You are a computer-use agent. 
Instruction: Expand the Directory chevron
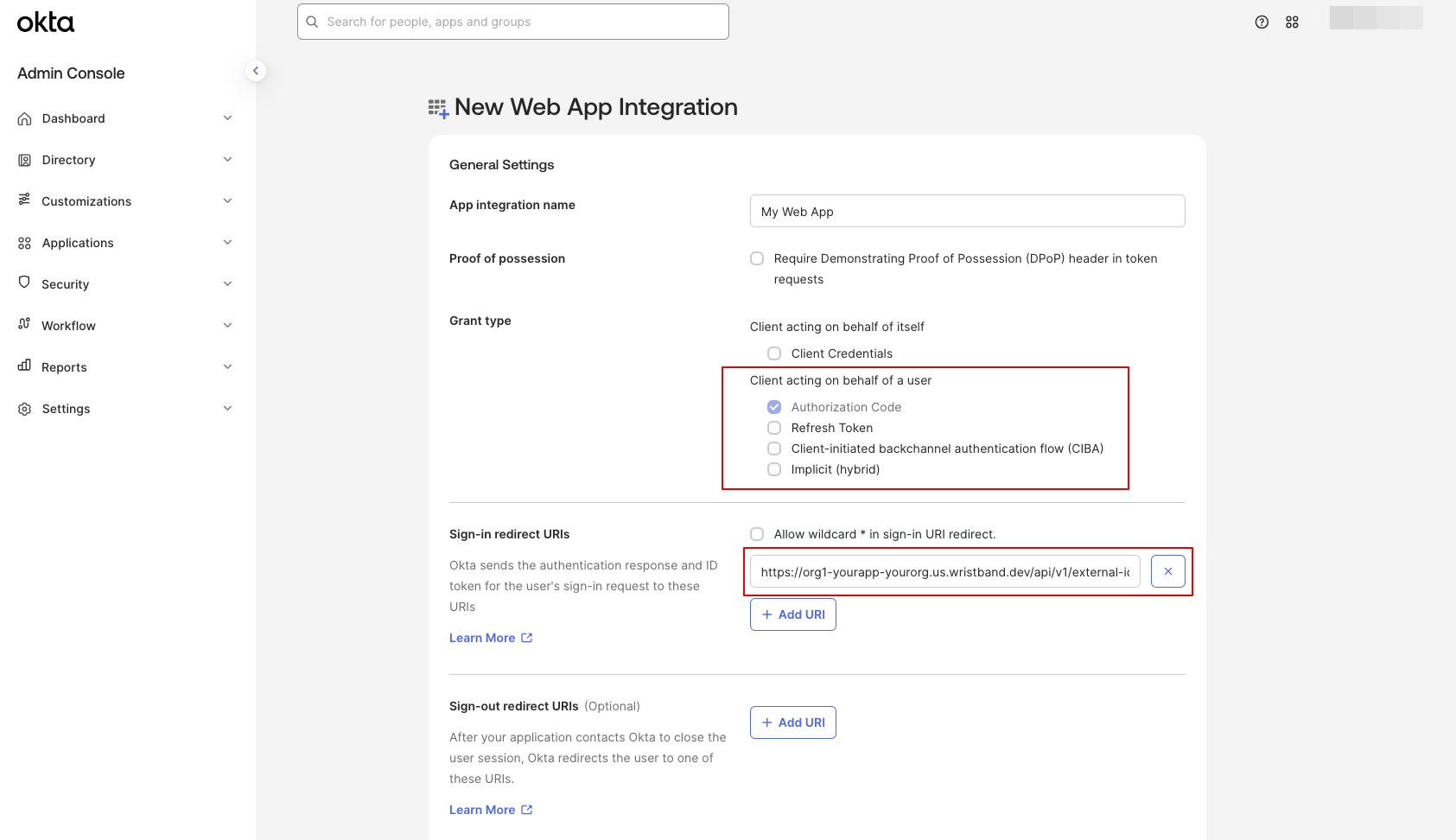point(227,160)
